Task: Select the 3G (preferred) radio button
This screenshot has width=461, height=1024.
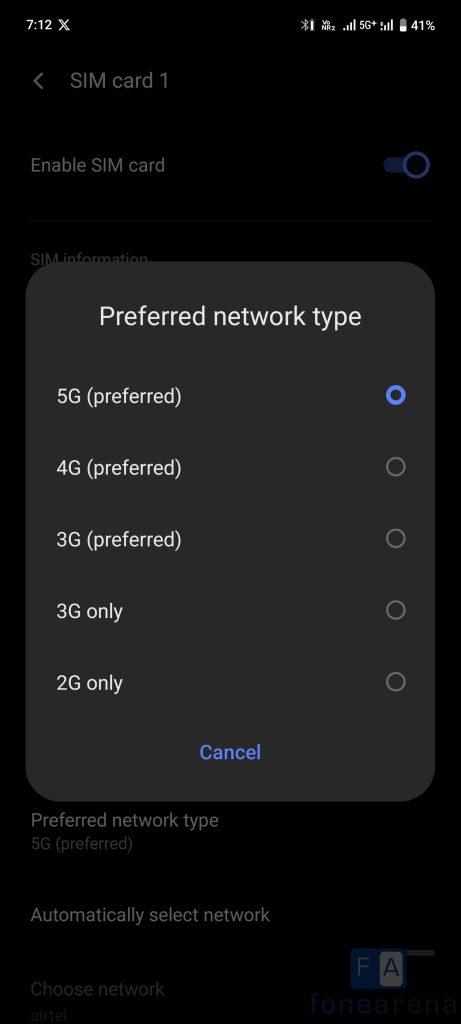Action: pos(396,539)
